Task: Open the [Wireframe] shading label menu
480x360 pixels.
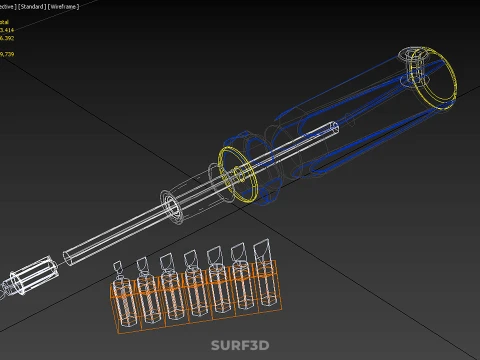Action: click(63, 7)
